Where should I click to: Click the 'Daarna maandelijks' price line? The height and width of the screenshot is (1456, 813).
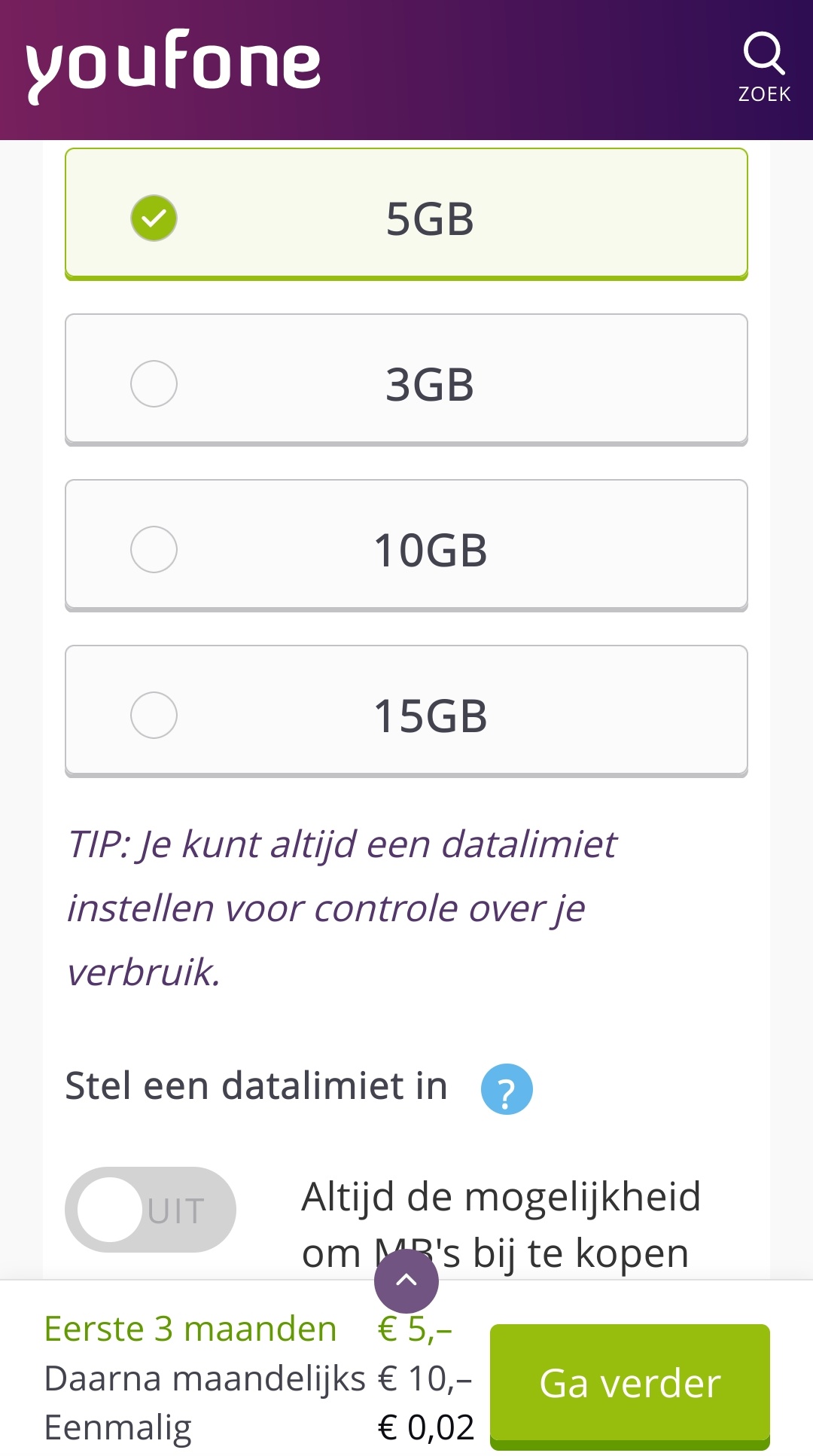(x=205, y=1378)
